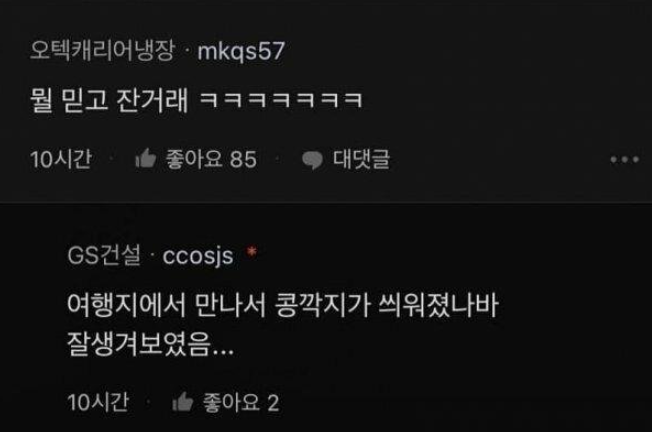The width and height of the screenshot is (652, 432).
Task: Like the comment by mkqs57 using thumbs-up icon
Action: [146, 159]
